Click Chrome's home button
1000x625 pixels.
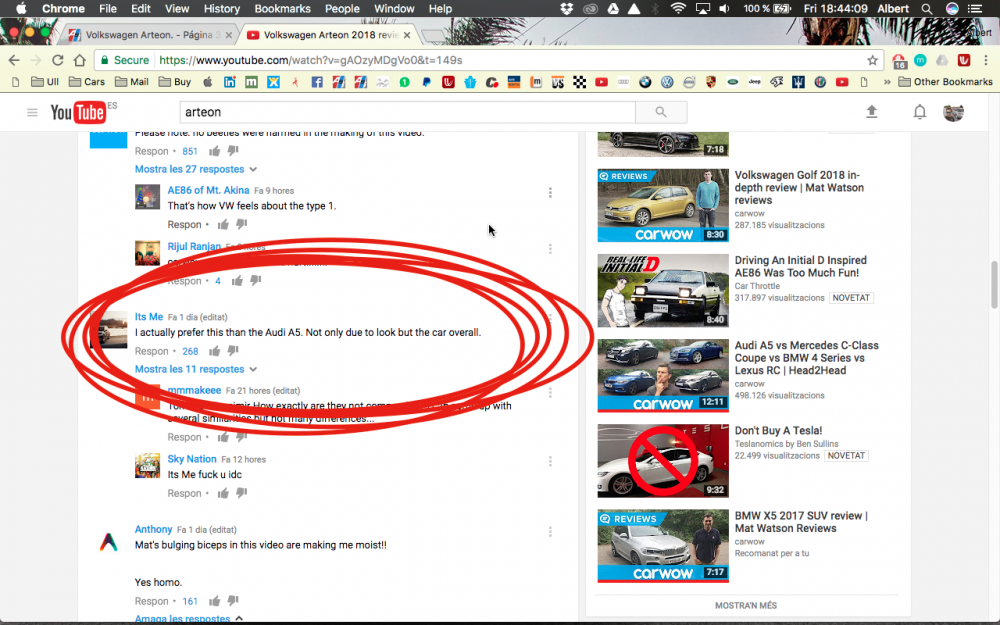tap(80, 60)
